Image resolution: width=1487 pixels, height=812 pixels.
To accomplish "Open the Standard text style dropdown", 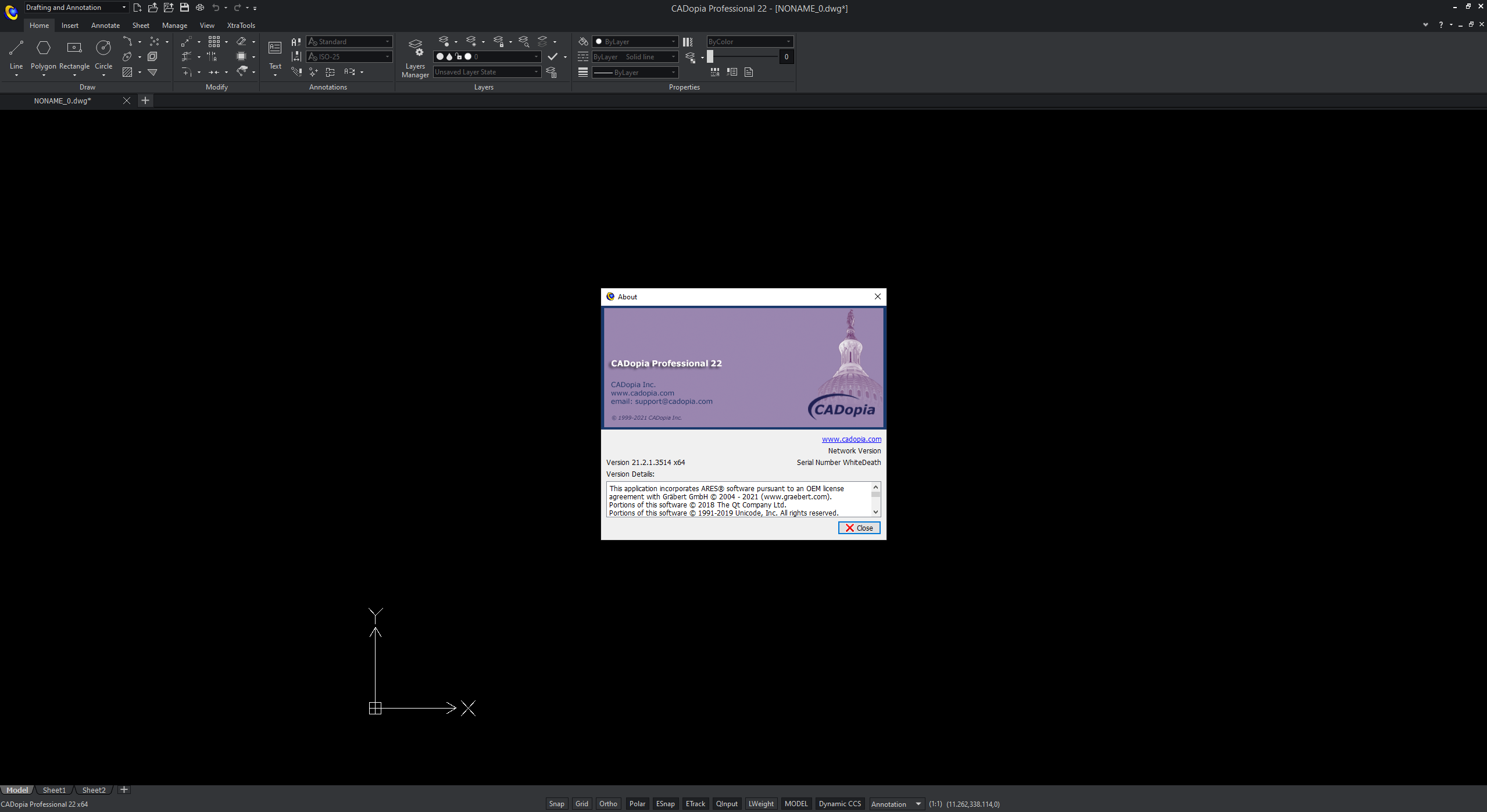I will (x=349, y=41).
